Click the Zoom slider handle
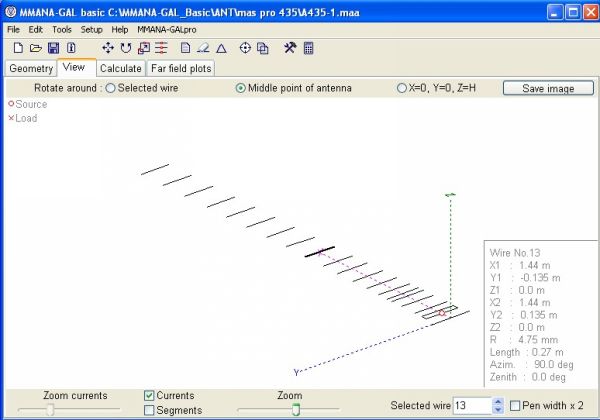Screen dimensions: 600x420 tap(296, 410)
